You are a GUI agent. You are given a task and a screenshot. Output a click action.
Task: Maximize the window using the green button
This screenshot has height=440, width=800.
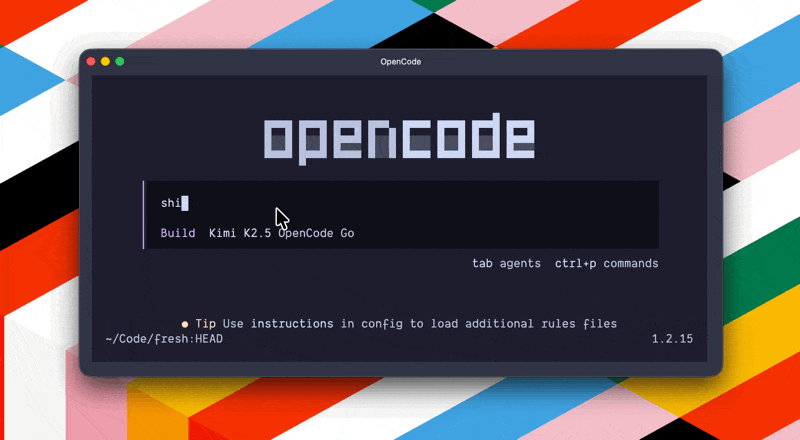(x=120, y=62)
